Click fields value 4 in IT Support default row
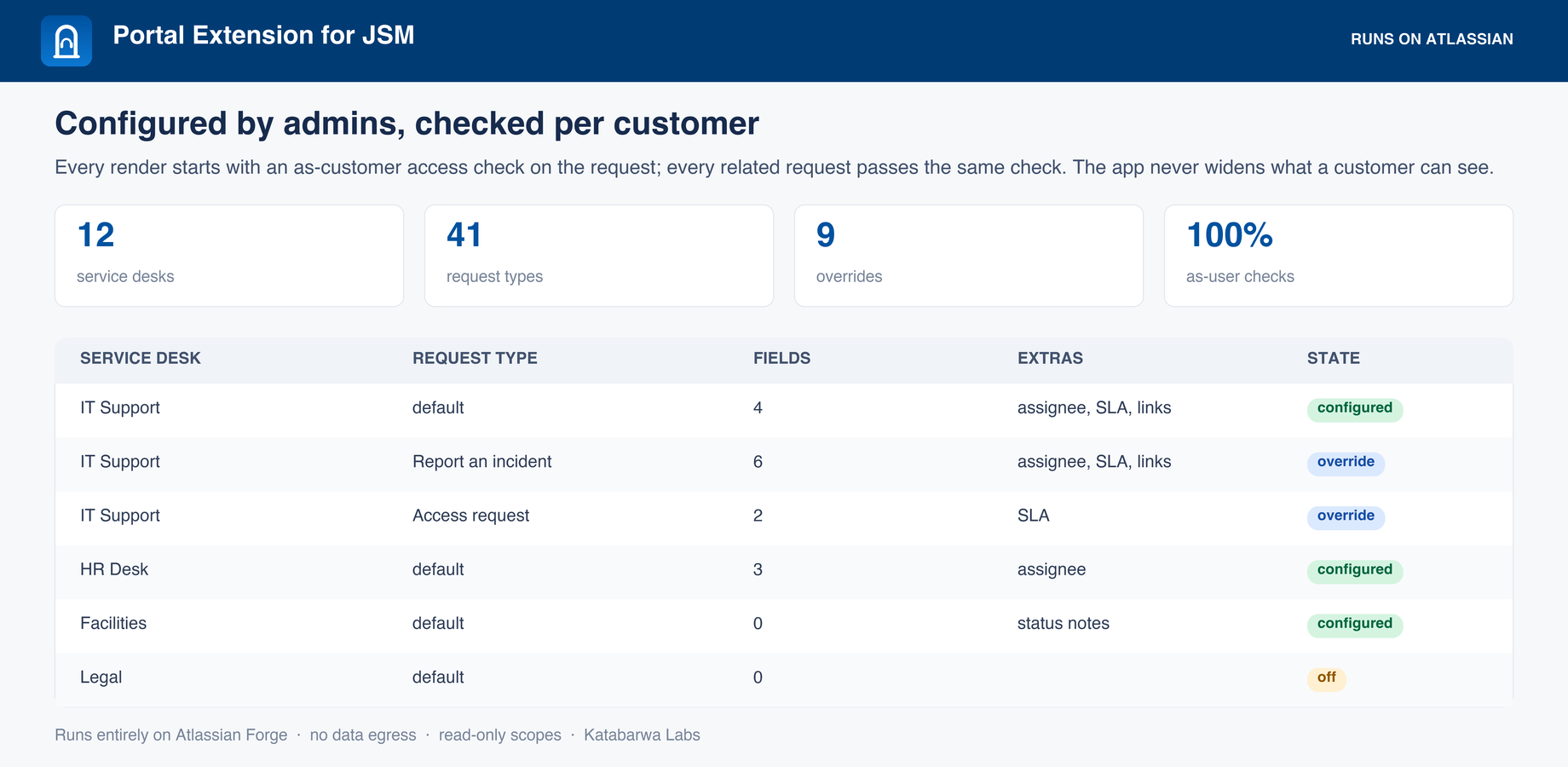Viewport: 1568px width, 767px height. 758,408
